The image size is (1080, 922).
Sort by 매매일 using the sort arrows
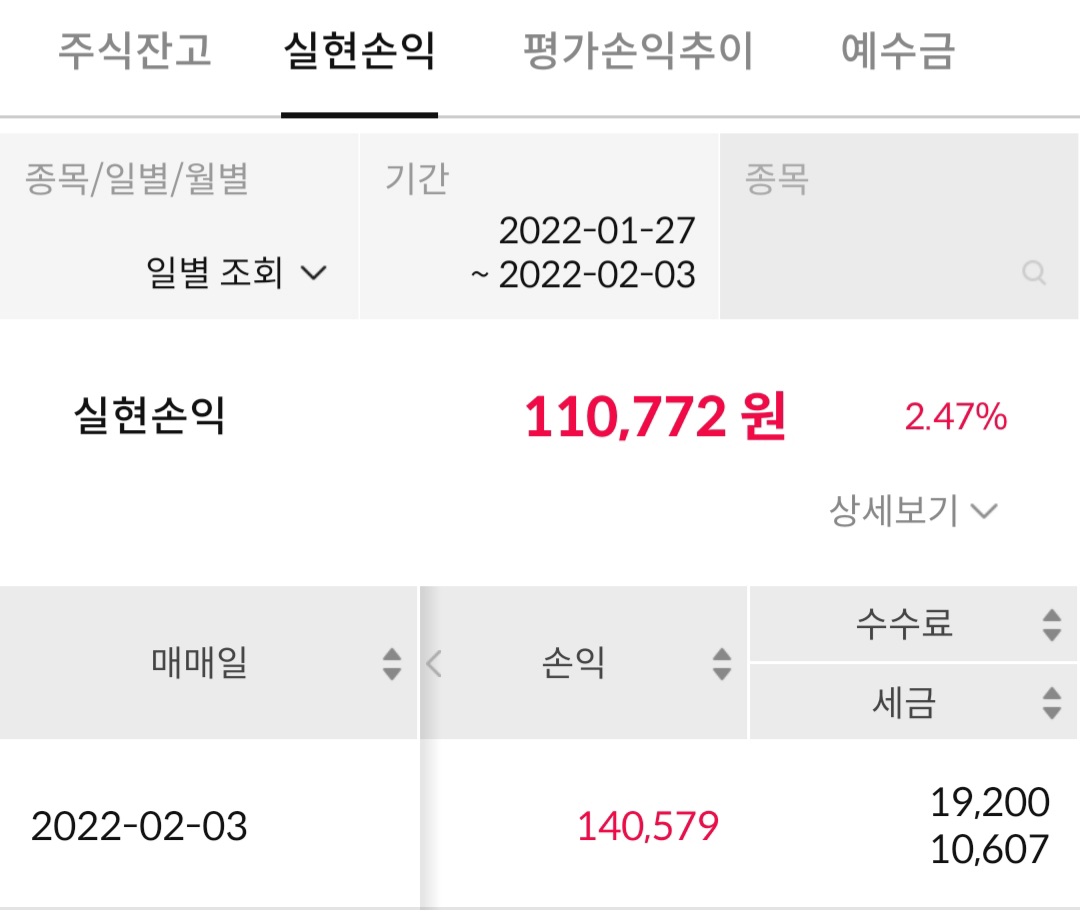pyautogui.click(x=392, y=664)
